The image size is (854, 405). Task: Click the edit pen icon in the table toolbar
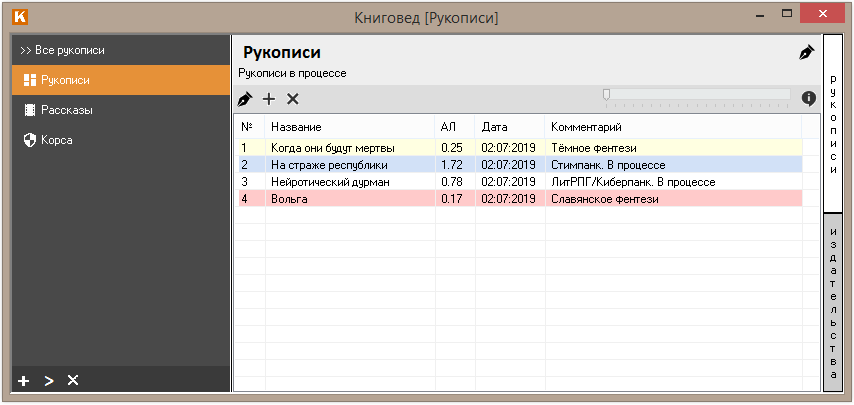(245, 99)
